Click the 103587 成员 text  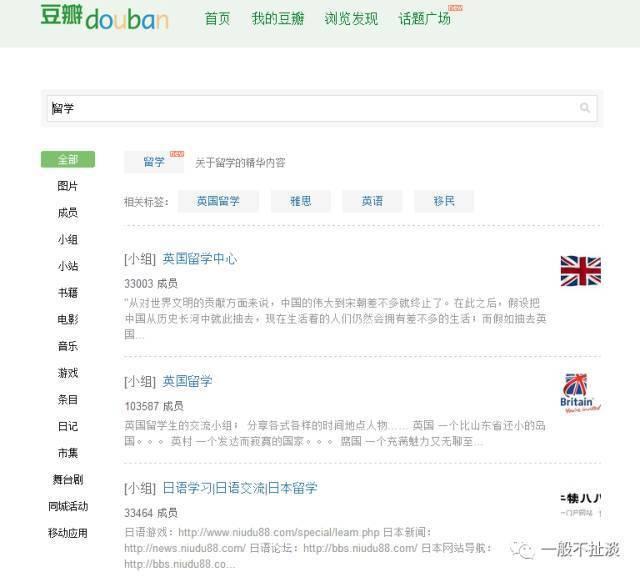click(x=154, y=406)
